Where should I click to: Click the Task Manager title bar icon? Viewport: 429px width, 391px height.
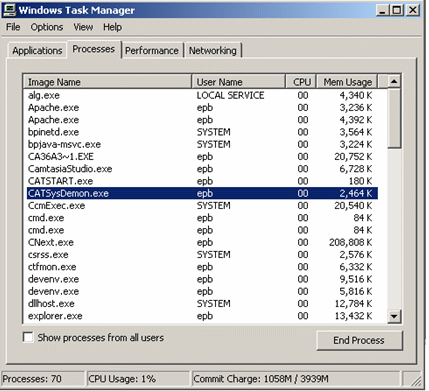pos(9,10)
